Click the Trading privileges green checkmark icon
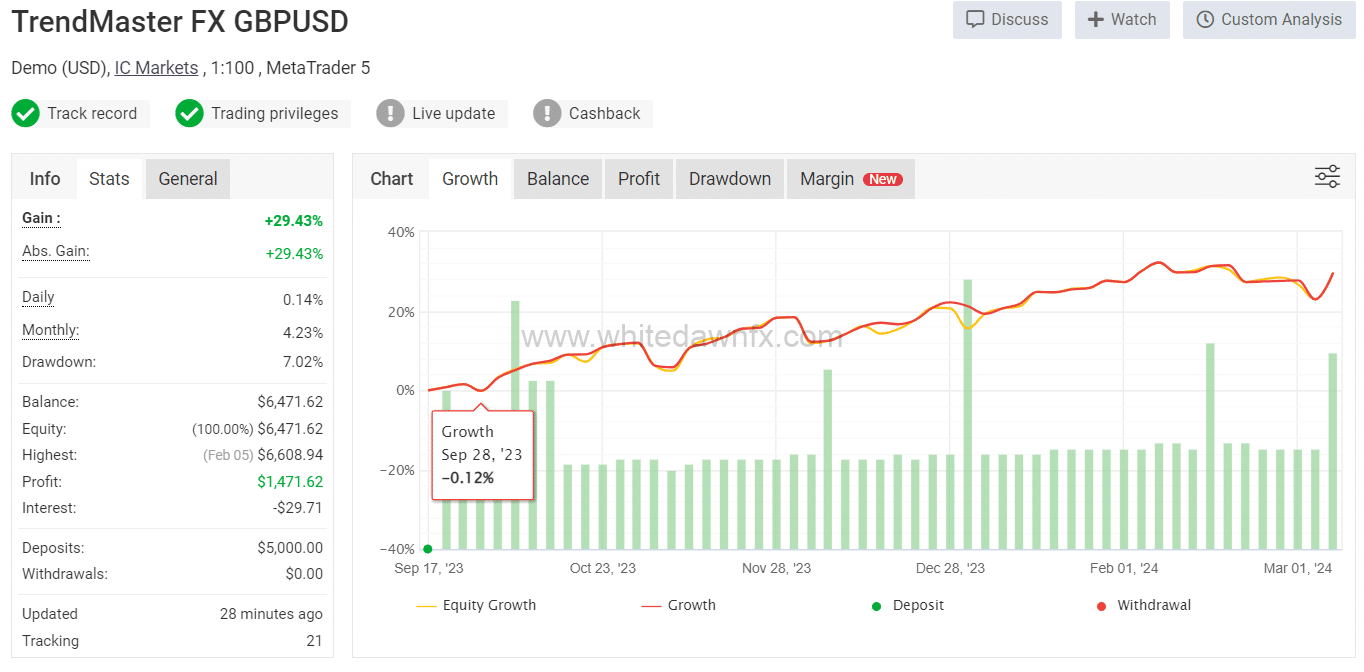The width and height of the screenshot is (1364, 672). 189,113
